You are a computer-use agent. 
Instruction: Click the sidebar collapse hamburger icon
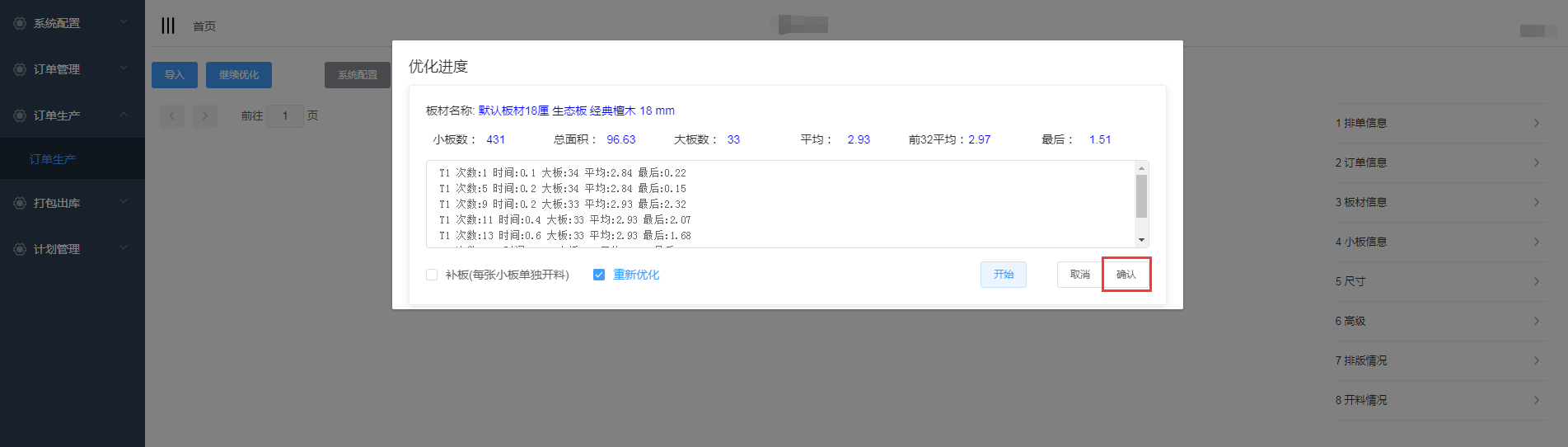click(168, 26)
